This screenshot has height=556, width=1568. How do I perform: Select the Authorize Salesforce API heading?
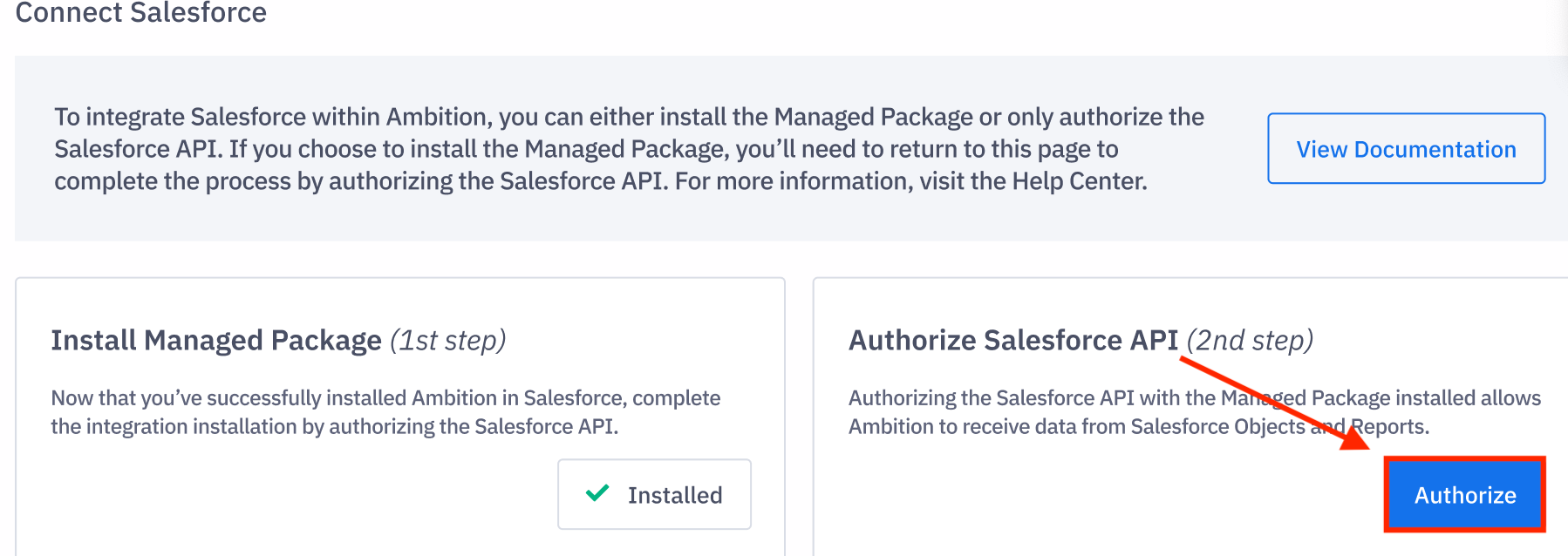tap(1013, 340)
